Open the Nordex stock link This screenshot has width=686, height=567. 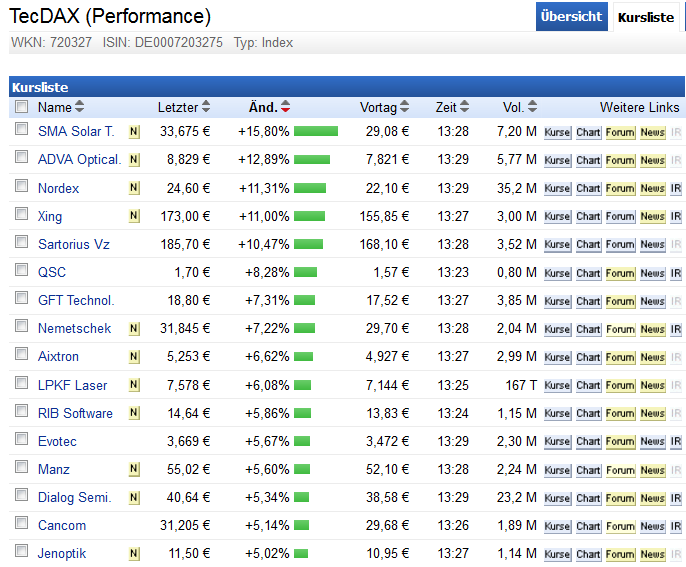[x=59, y=188]
